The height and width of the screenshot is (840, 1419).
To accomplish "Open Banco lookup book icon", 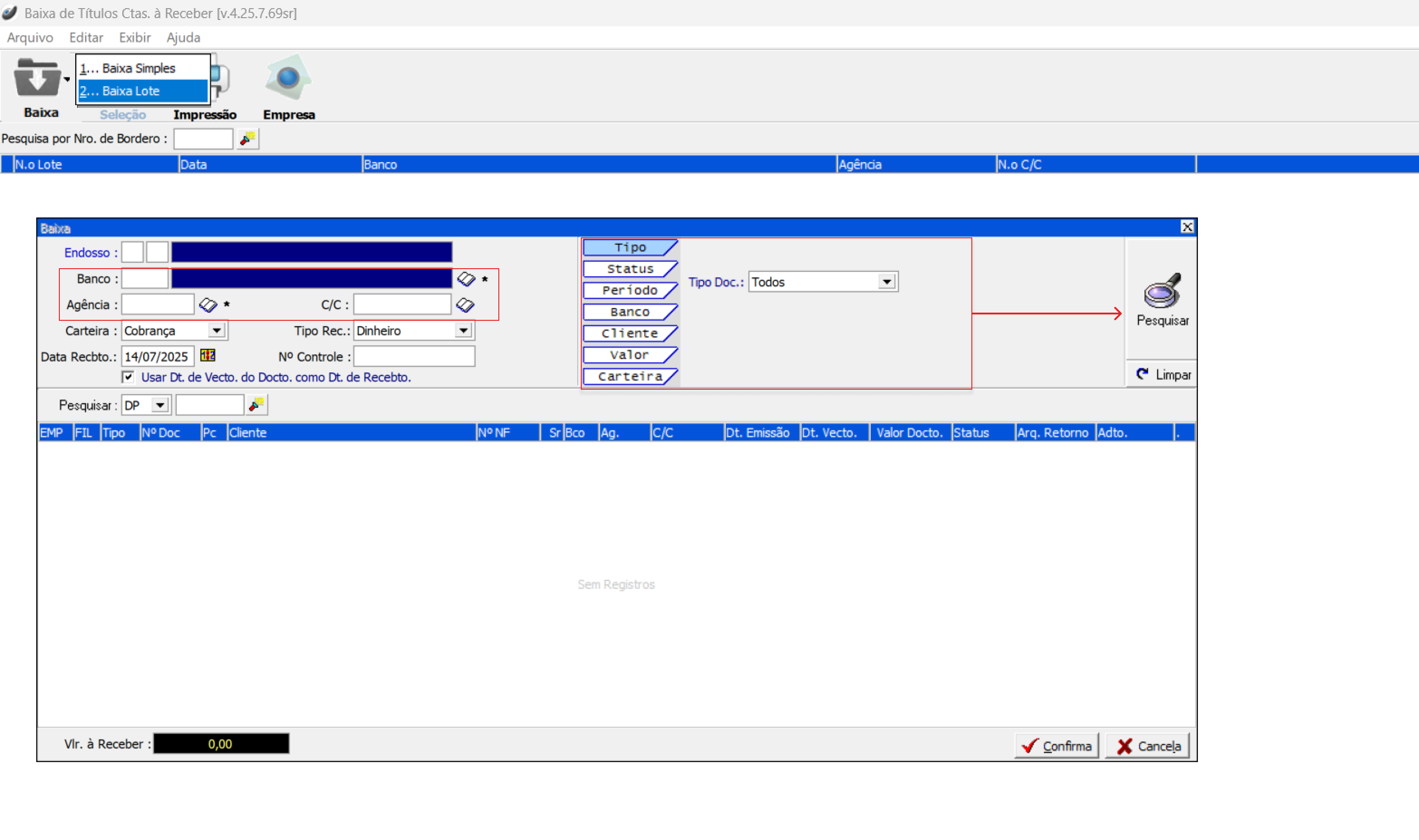I will point(466,279).
